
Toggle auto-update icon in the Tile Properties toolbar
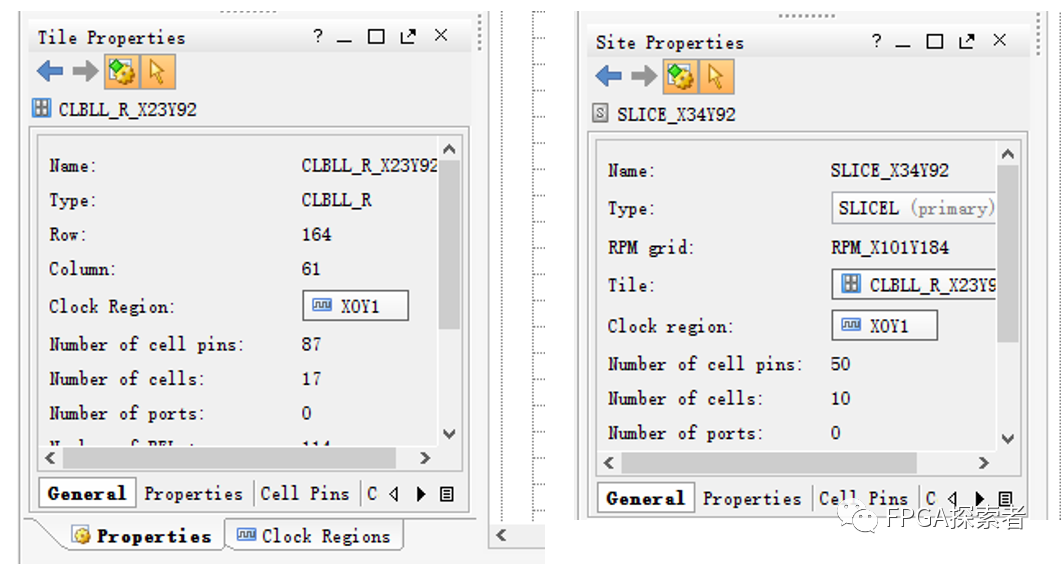tap(122, 72)
